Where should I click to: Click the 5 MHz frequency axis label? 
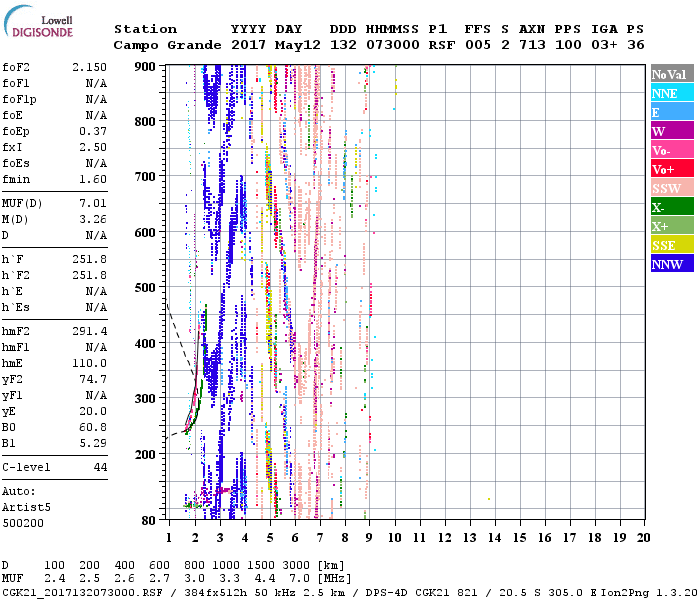[270, 538]
